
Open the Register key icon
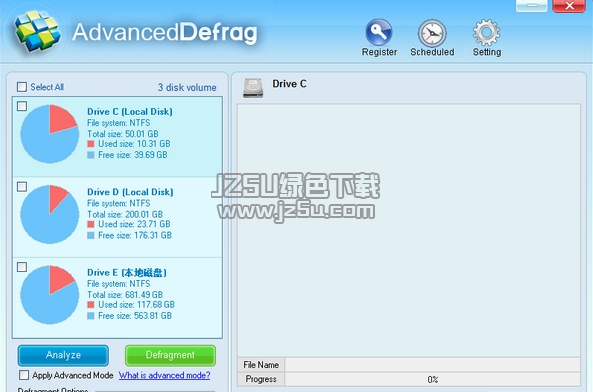(379, 33)
